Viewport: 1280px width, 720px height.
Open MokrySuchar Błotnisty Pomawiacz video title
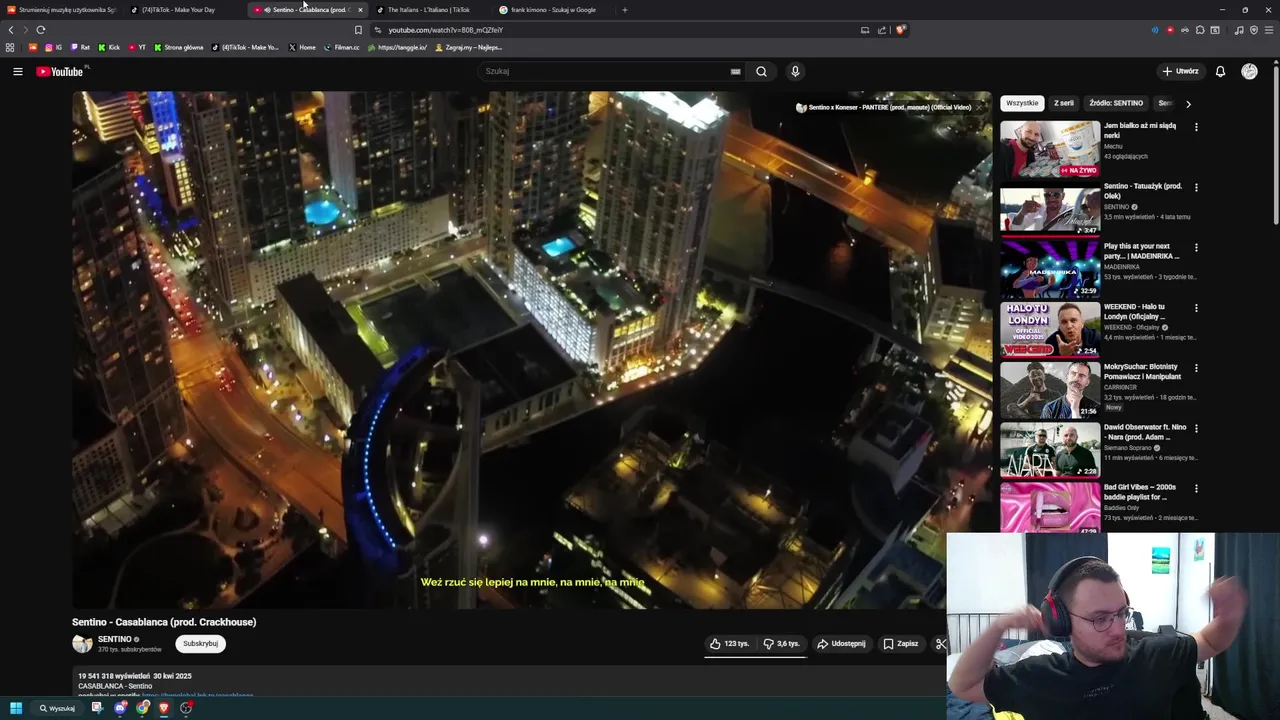pos(1143,371)
